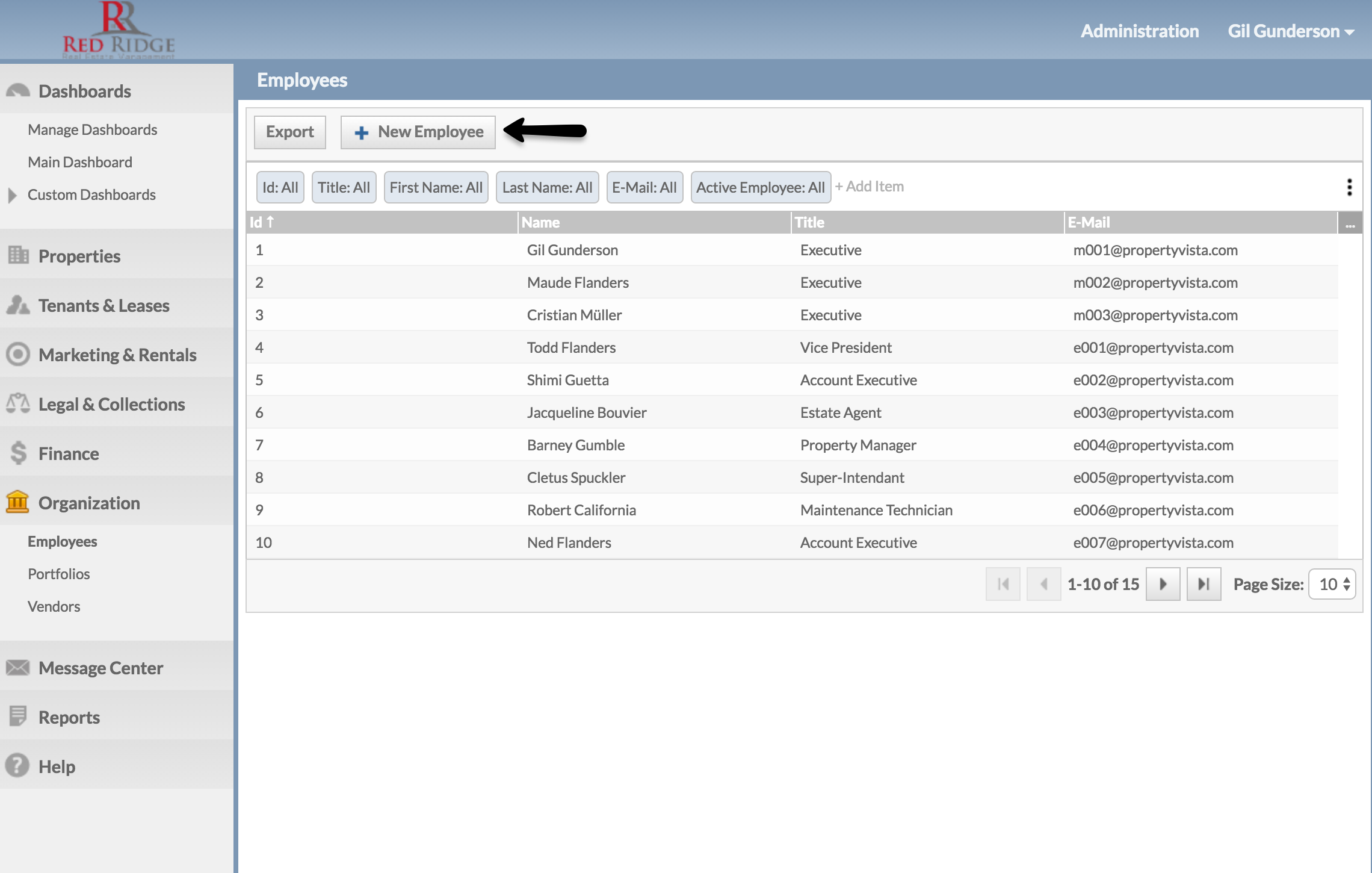Image resolution: width=1372 pixels, height=873 pixels.
Task: Open the Gil Gunderson user dropdown
Action: click(1291, 31)
